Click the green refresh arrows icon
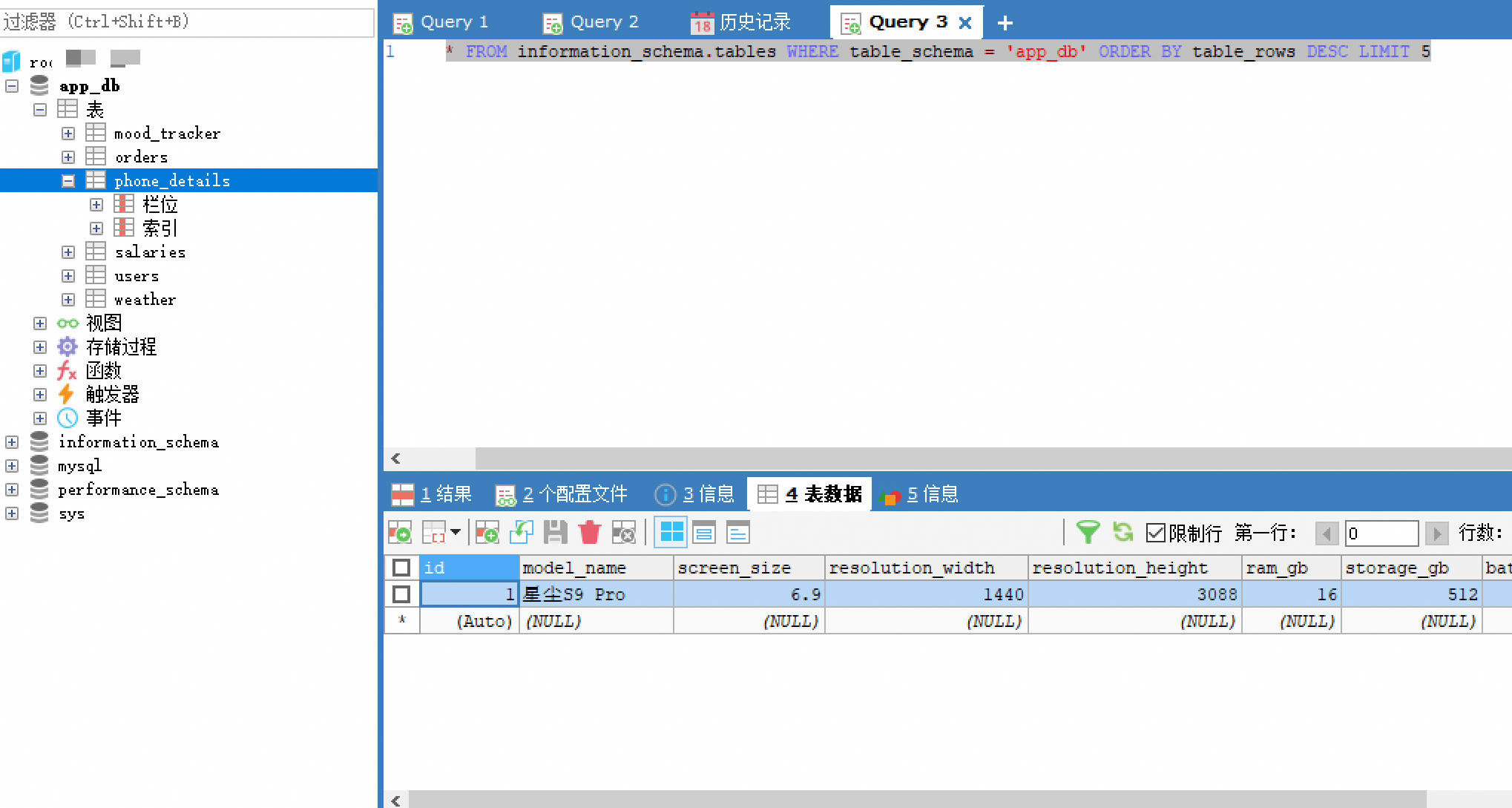1512x808 pixels. [x=1123, y=532]
